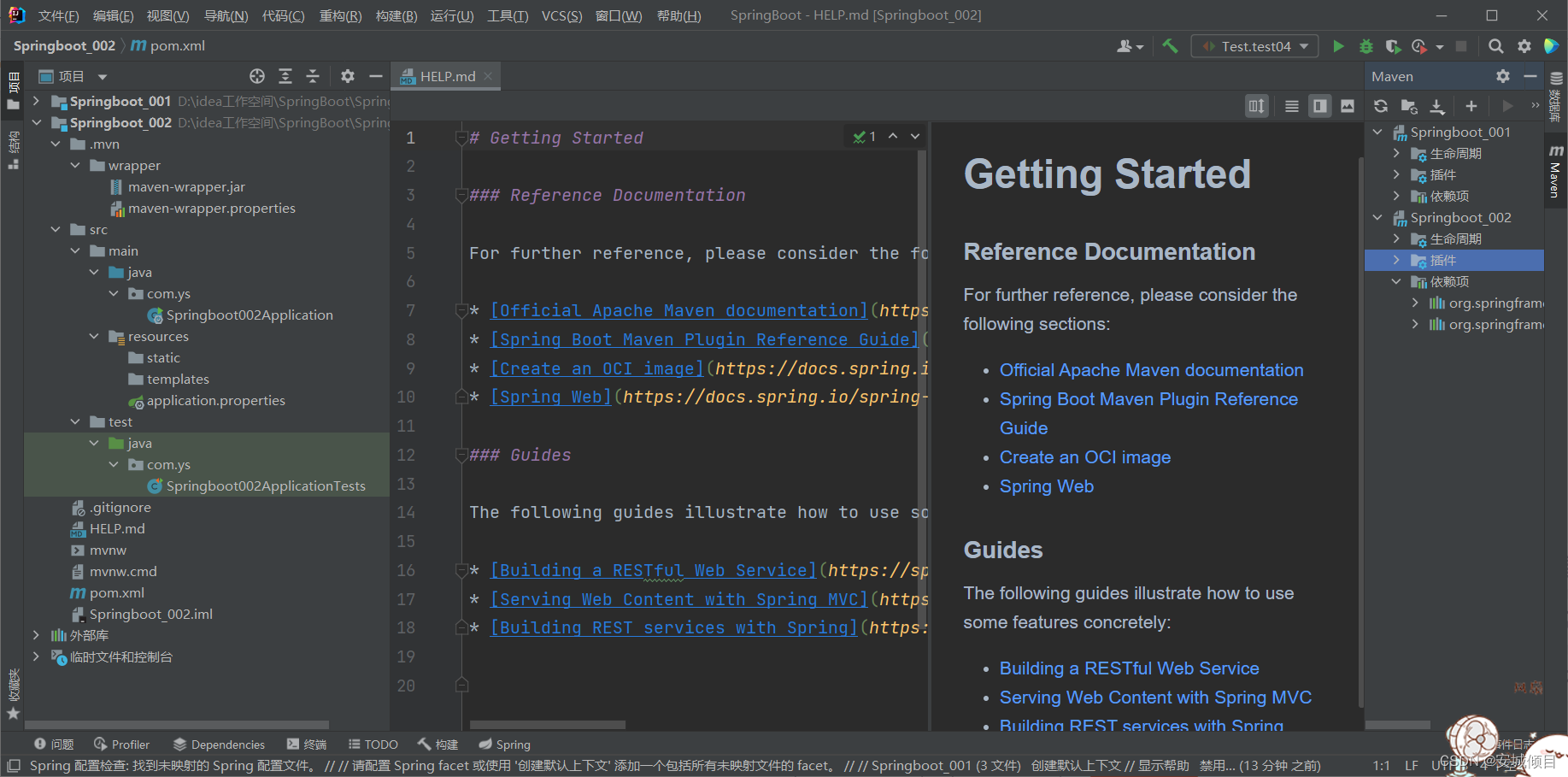Toggle auto-scroll preview with editor
This screenshot has width=1568, height=777.
point(1256,105)
